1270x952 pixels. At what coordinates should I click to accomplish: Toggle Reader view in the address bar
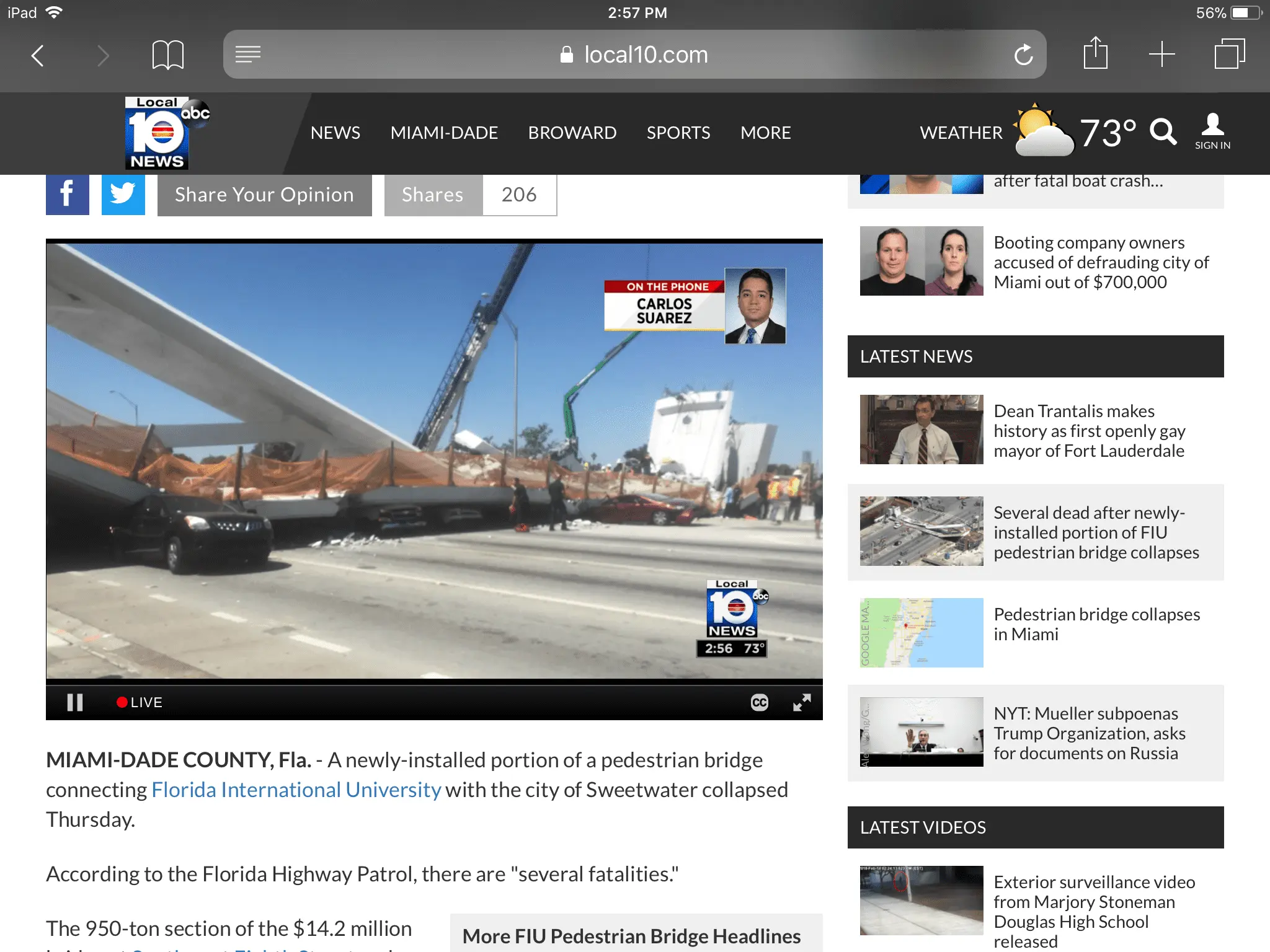point(248,55)
